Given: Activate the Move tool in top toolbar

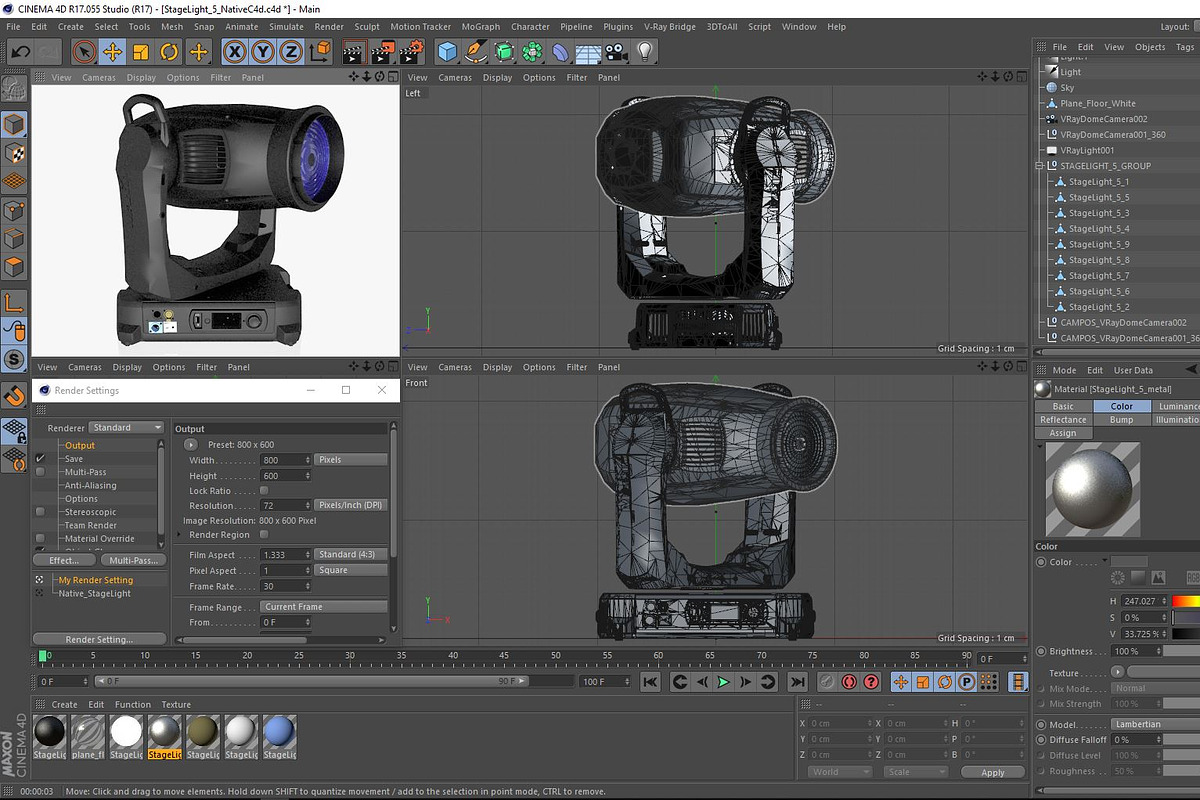Looking at the screenshot, I should (x=112, y=51).
